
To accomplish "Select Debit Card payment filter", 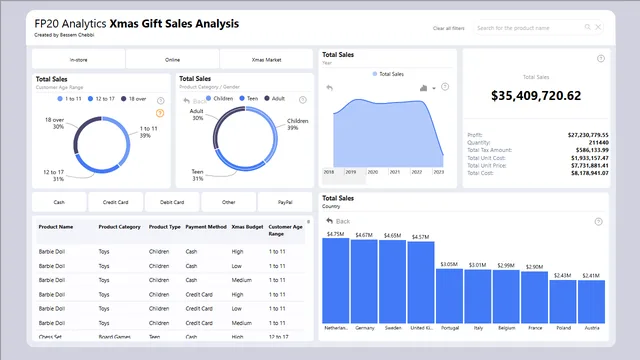I will point(172,202).
